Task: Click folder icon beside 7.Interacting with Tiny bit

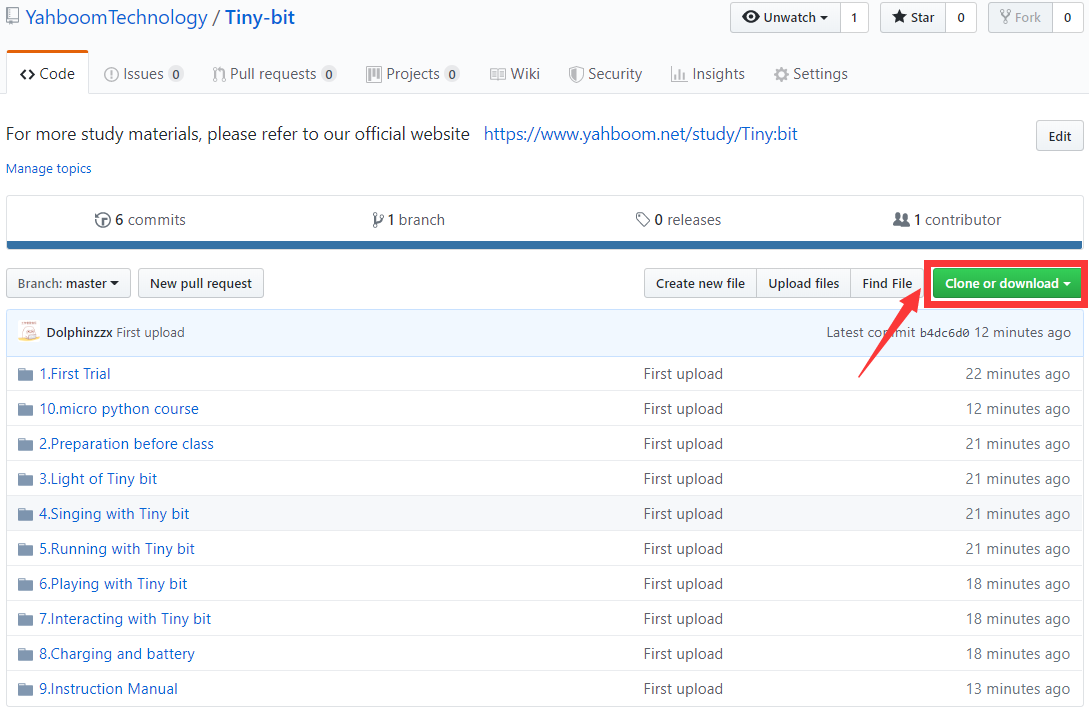Action: click(26, 619)
